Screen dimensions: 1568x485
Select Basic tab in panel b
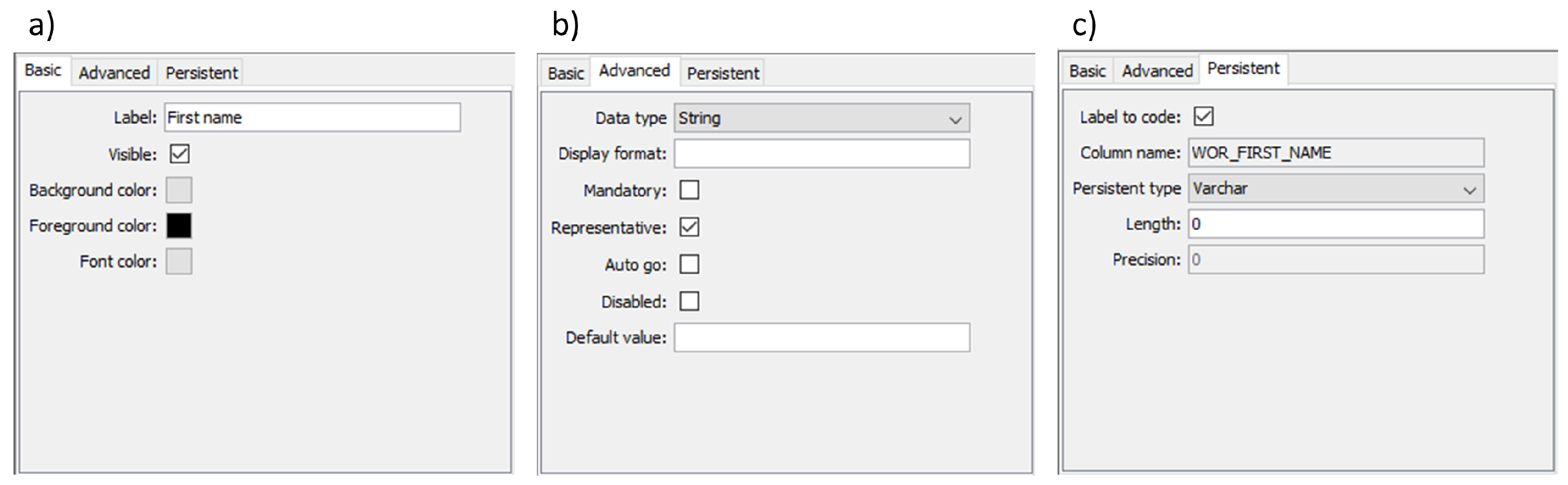565,74
